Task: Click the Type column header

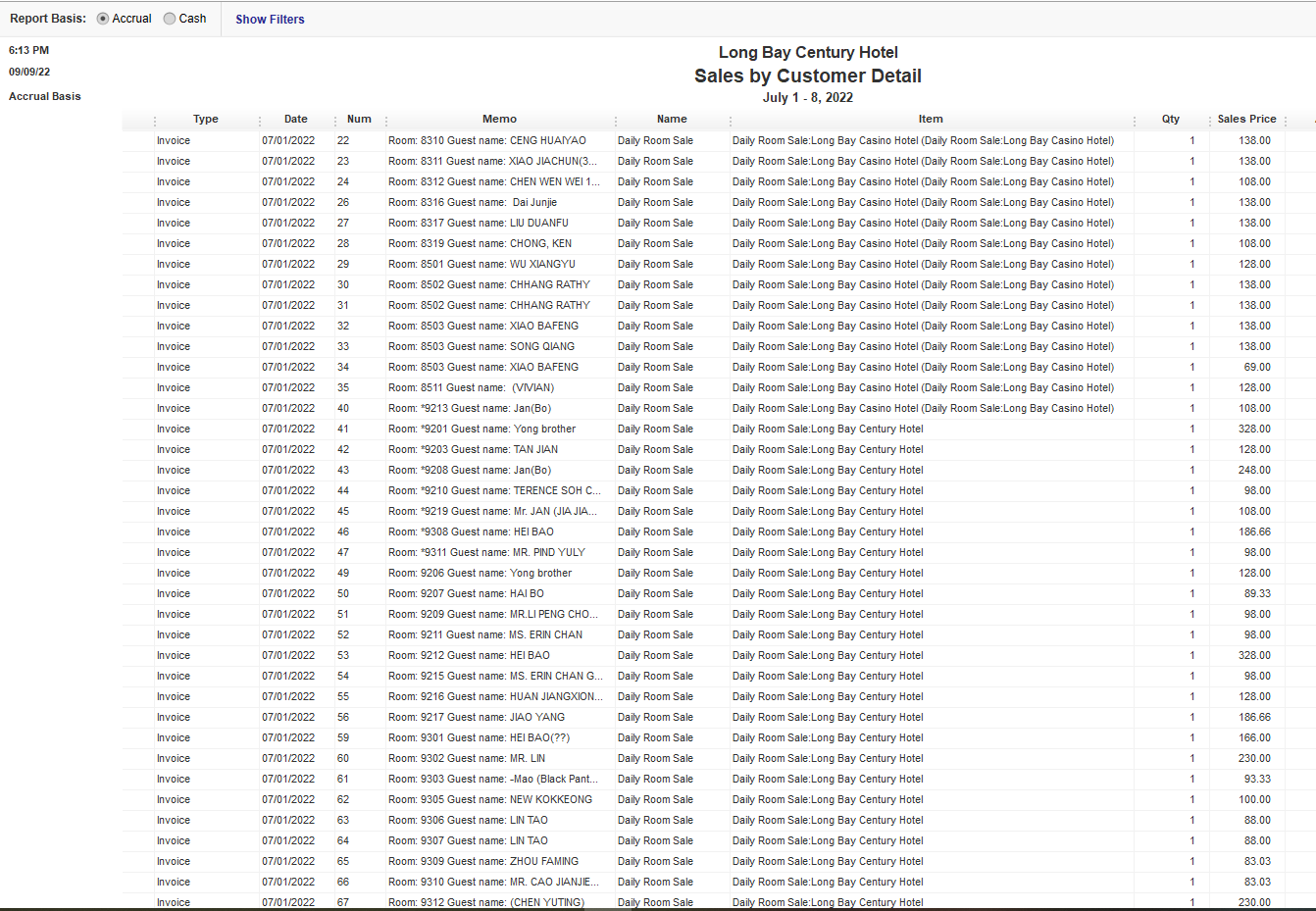Action: coord(205,119)
